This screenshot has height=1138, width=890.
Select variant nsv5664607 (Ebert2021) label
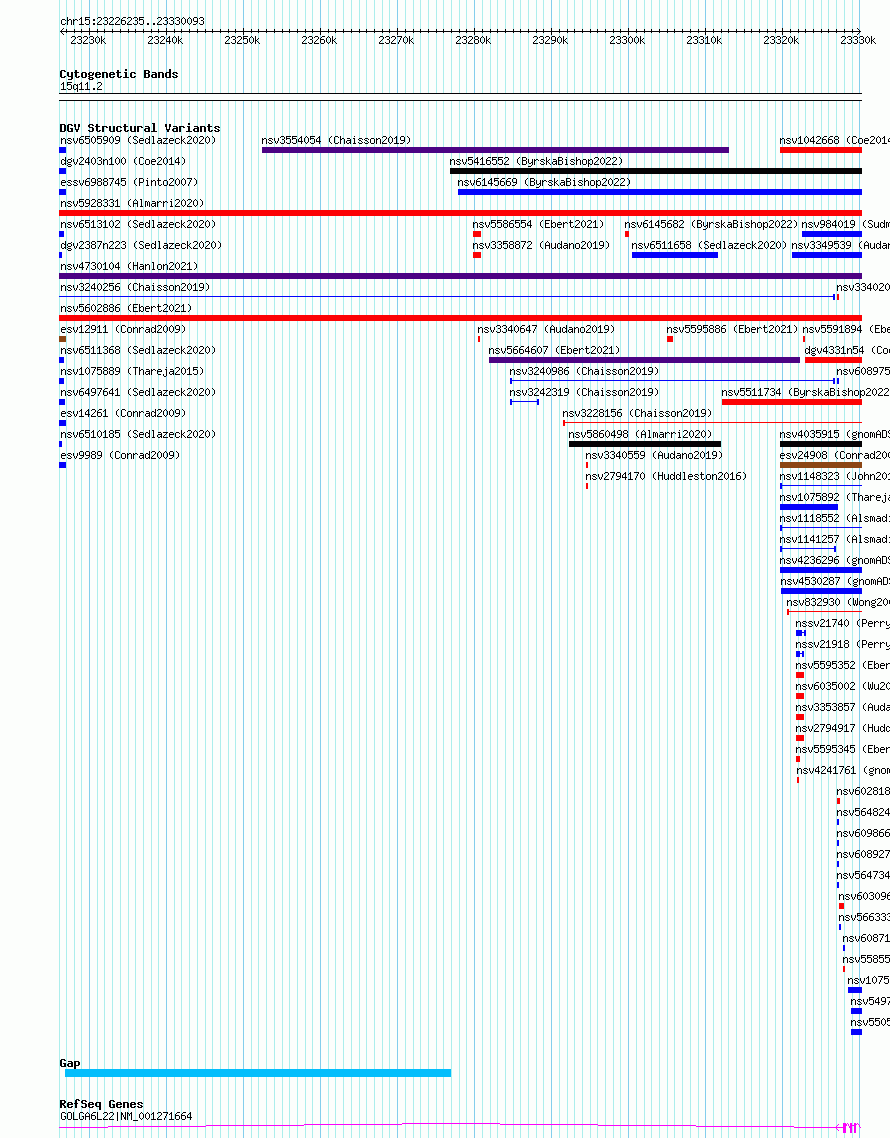point(555,351)
